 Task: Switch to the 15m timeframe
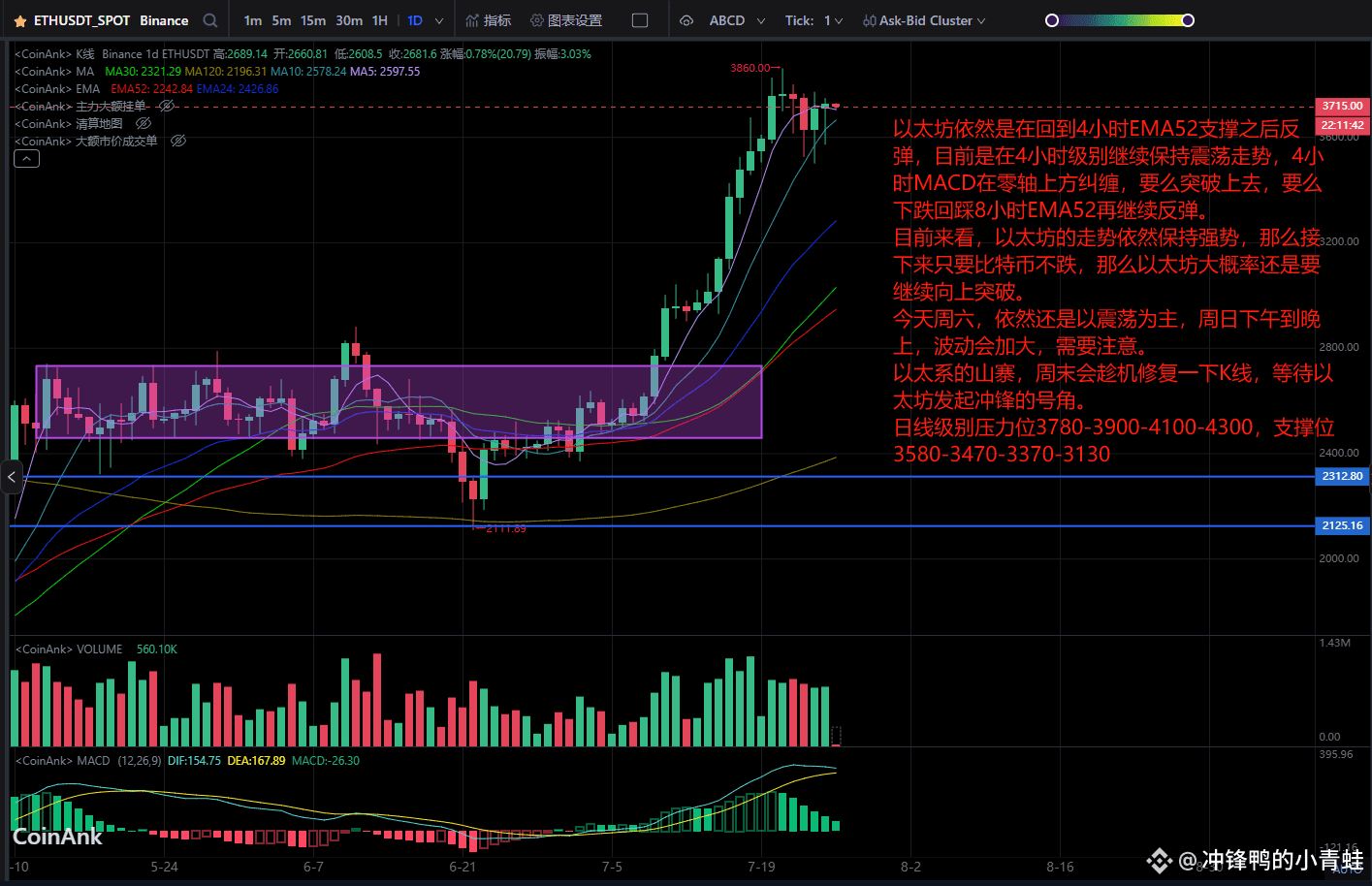pos(313,20)
